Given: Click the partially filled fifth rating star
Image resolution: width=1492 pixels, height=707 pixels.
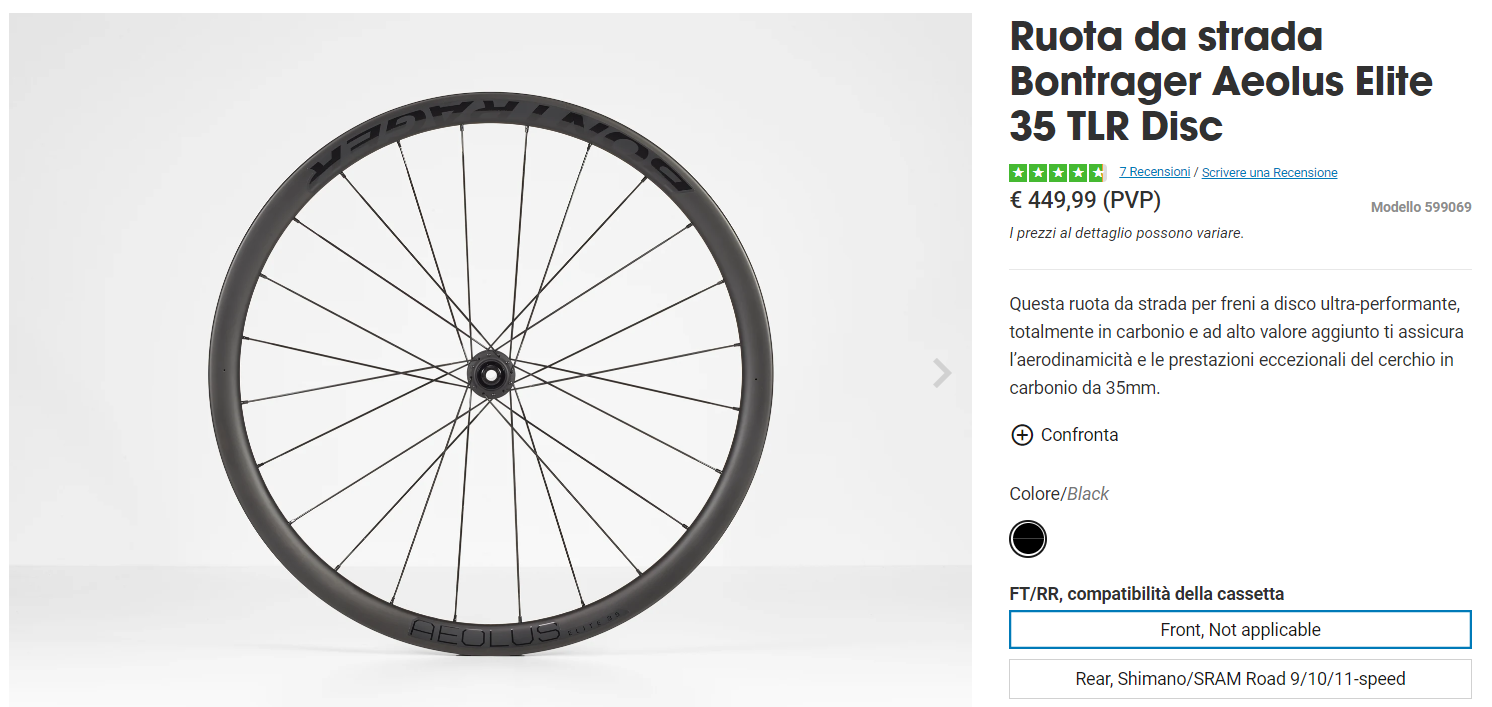Looking at the screenshot, I should pos(1097,172).
